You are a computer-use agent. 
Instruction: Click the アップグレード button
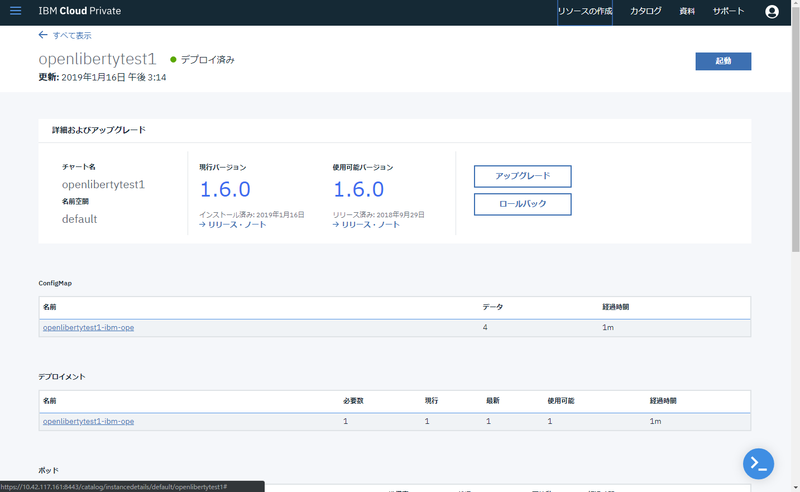(522, 176)
